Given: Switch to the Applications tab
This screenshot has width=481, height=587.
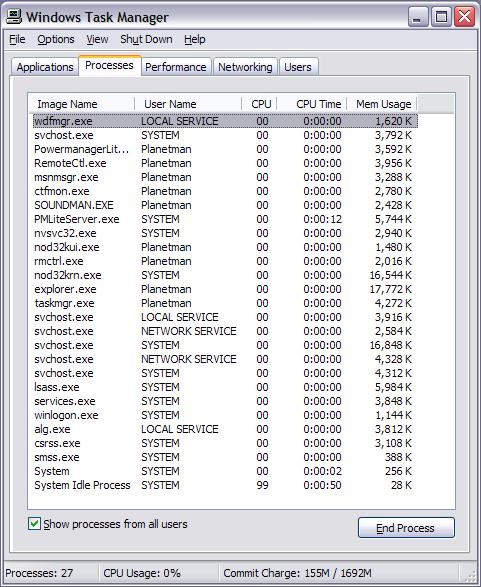Looking at the screenshot, I should point(45,67).
